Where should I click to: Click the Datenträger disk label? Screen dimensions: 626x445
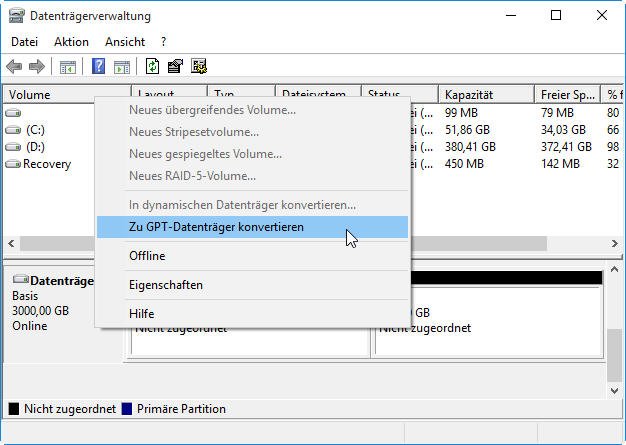pos(62,281)
